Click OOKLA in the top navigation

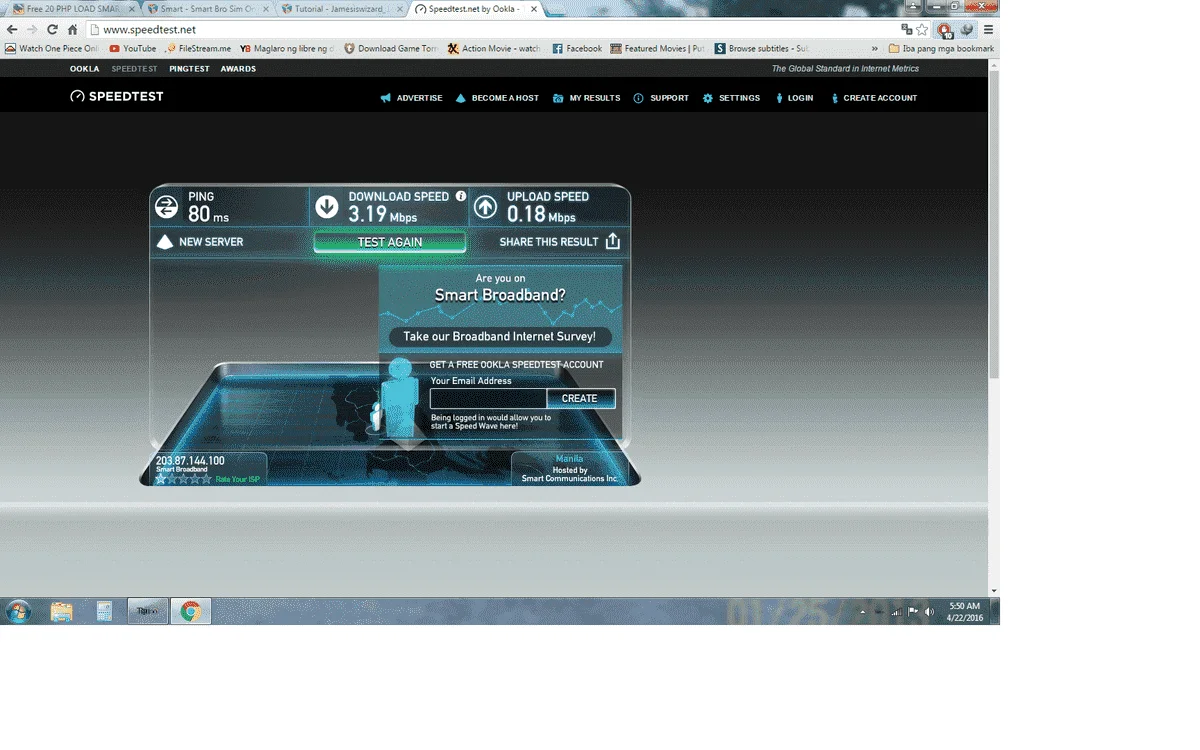[84, 69]
